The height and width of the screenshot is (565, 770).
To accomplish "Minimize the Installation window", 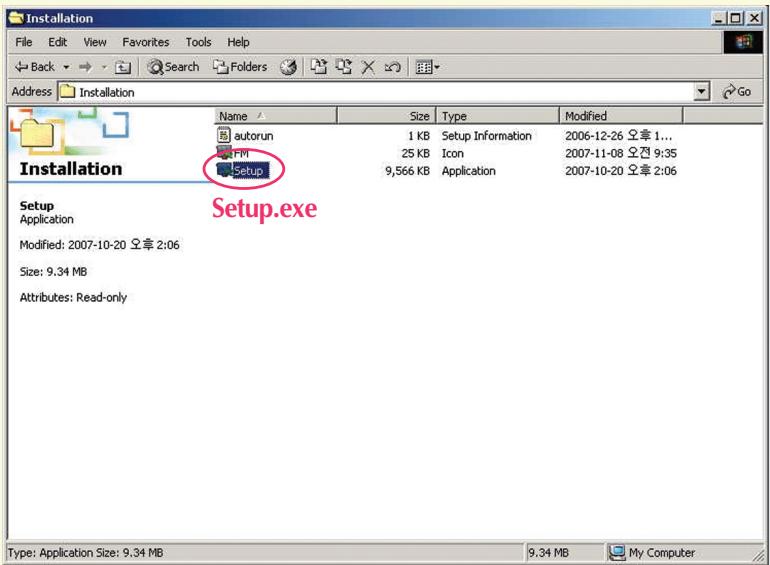I will [x=719, y=18].
